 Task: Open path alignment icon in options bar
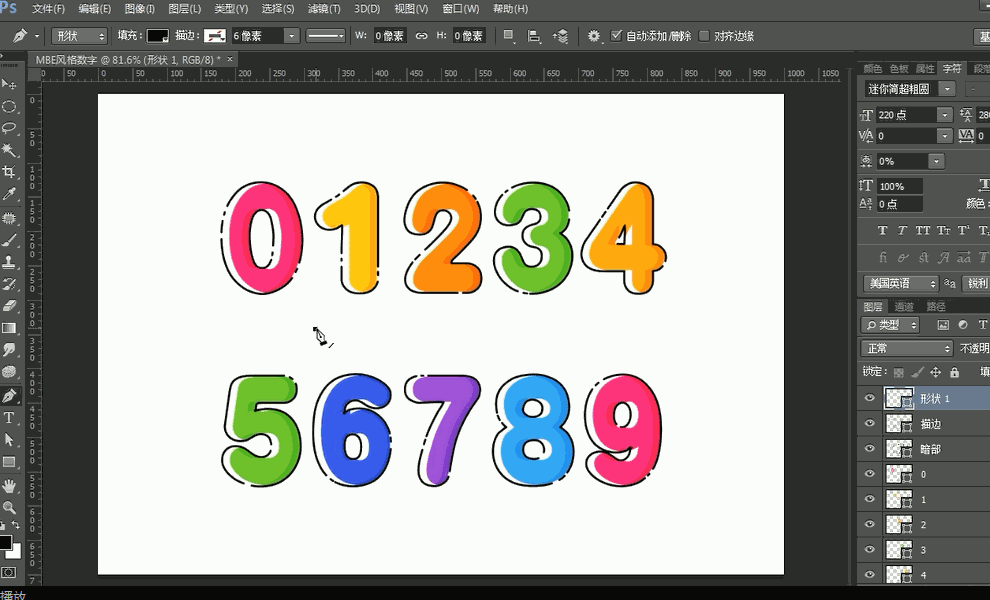pos(534,36)
